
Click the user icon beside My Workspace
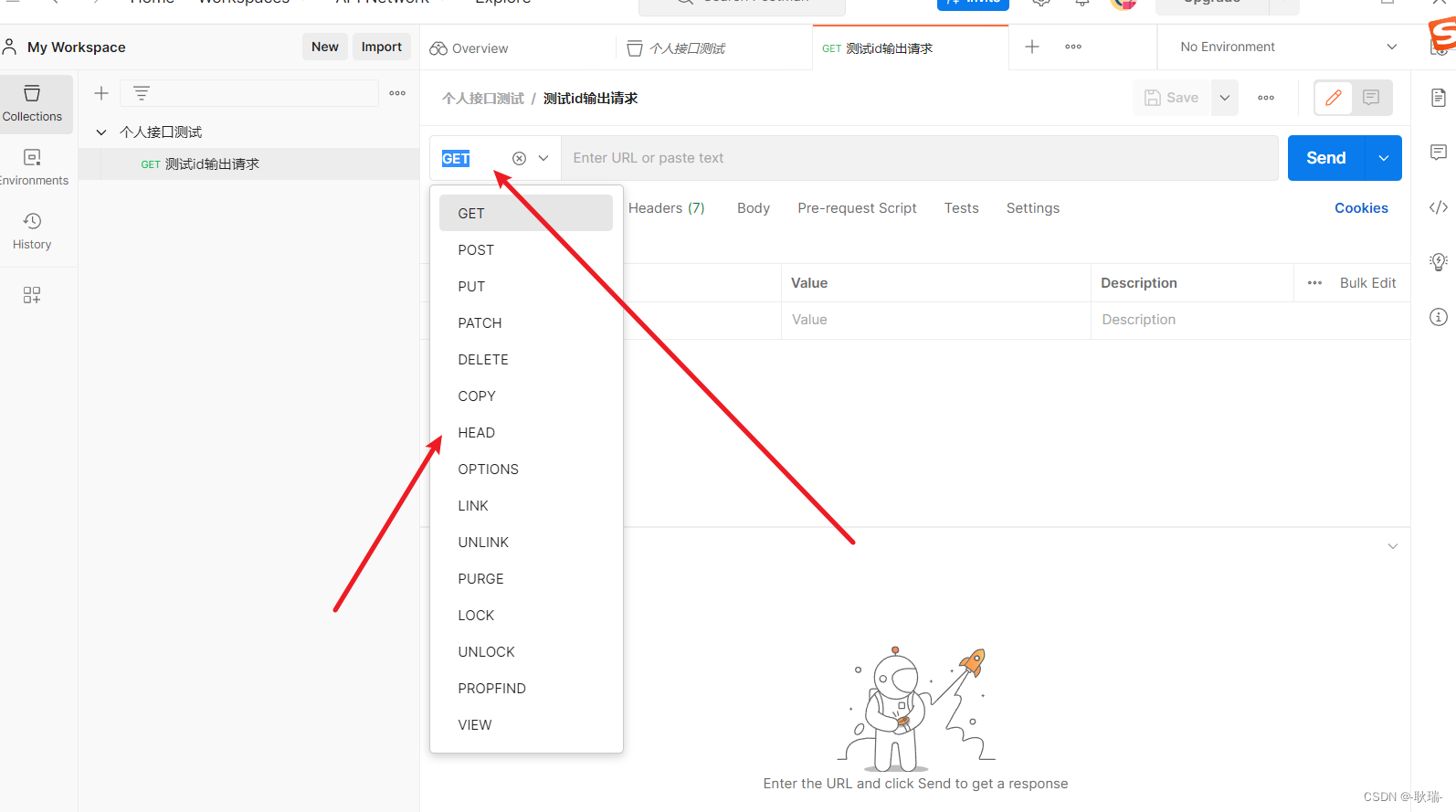[10, 47]
